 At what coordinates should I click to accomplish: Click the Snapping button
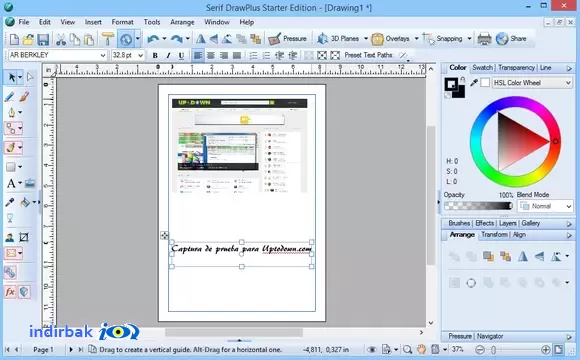click(x=443, y=38)
